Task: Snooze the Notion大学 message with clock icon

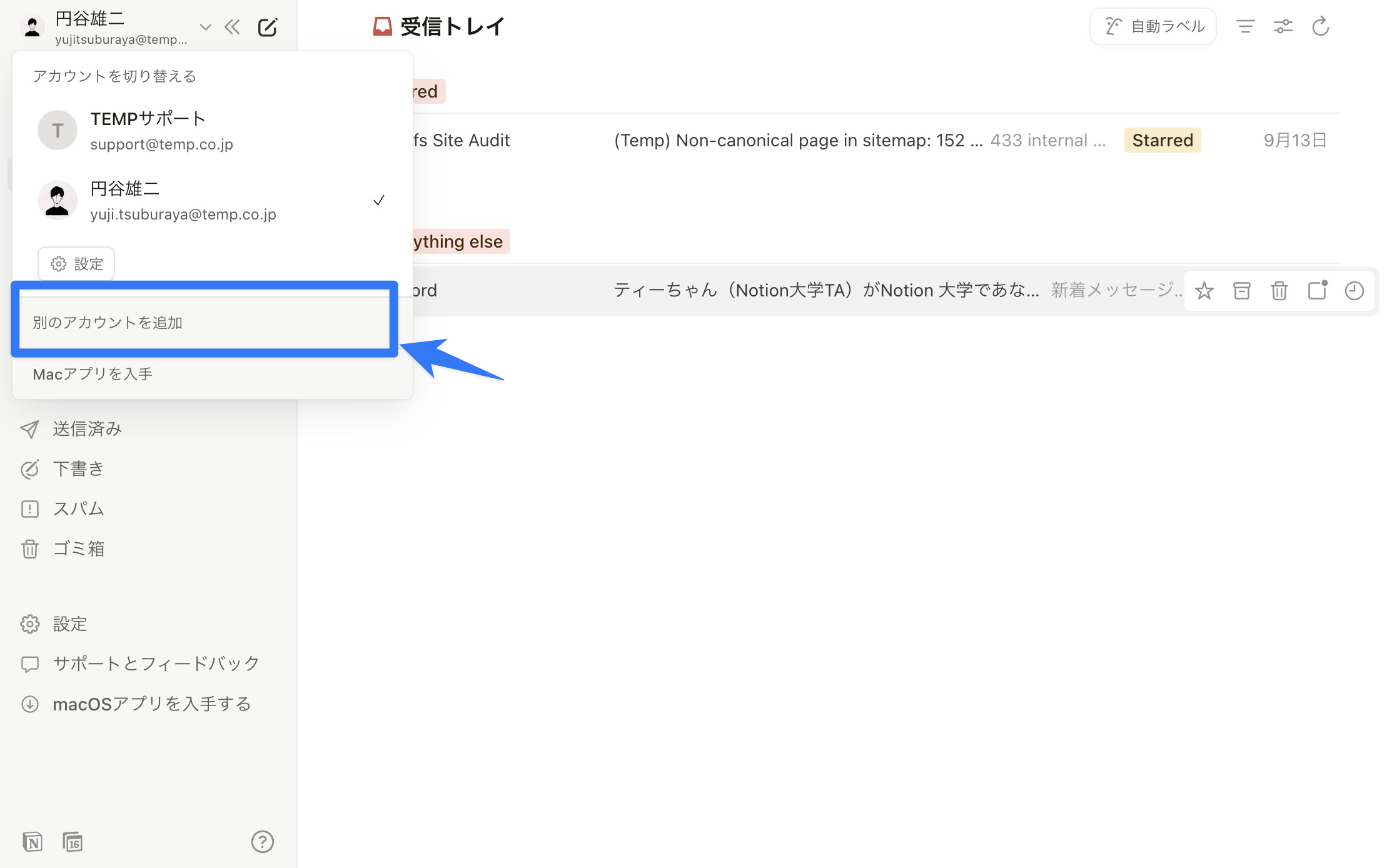Action: (1354, 291)
